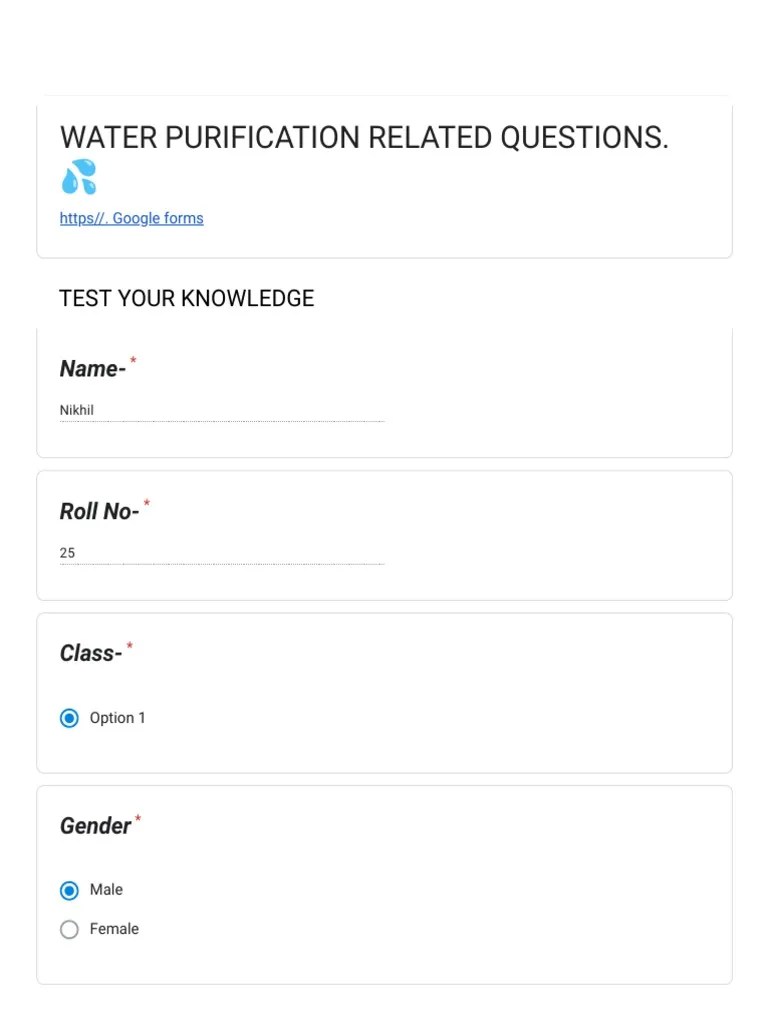Click the Roll No- question label

click(x=99, y=511)
